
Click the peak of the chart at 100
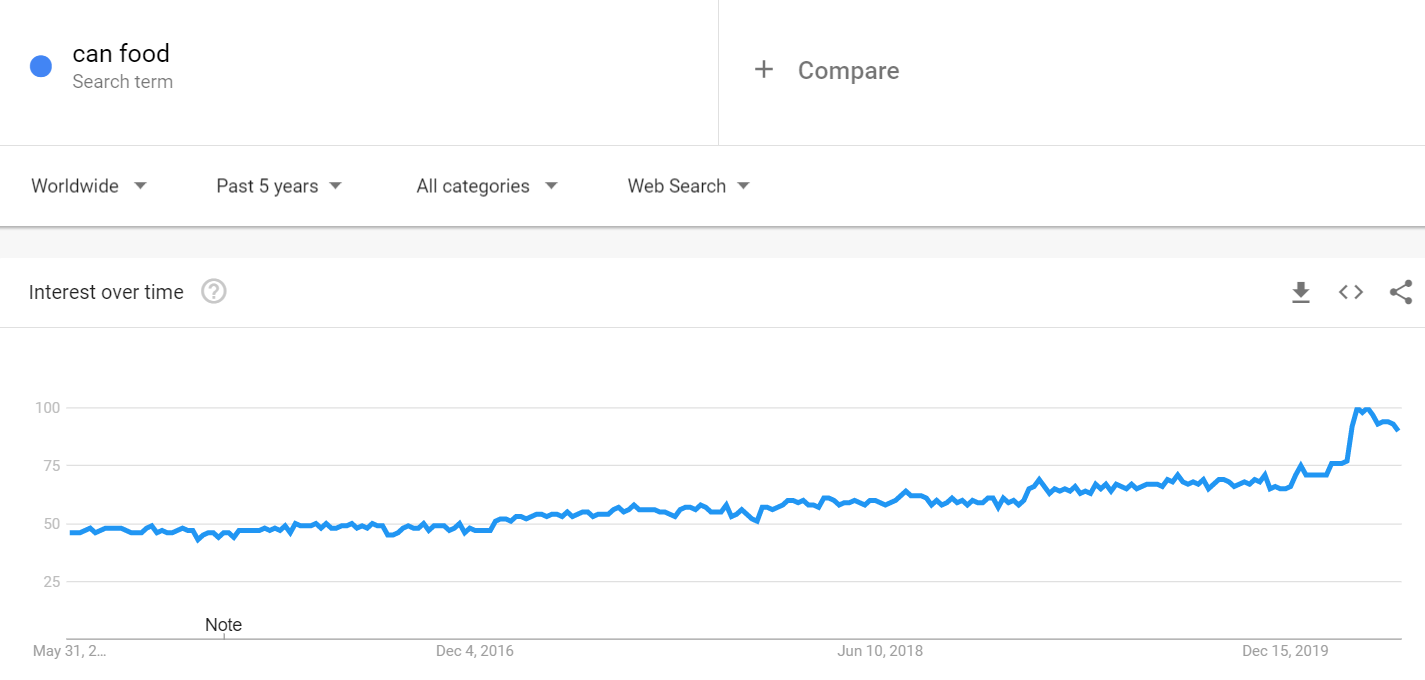point(1358,410)
